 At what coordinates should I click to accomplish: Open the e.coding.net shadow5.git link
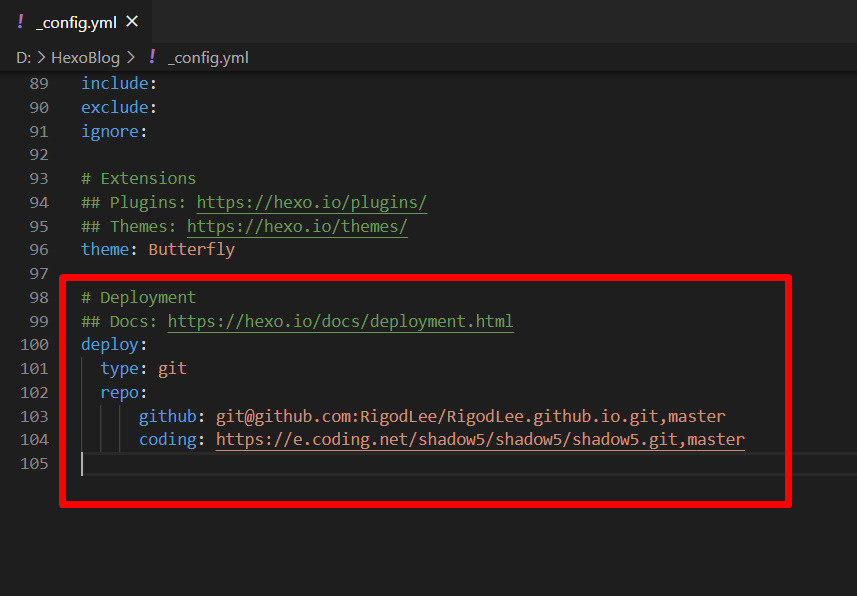(x=480, y=440)
